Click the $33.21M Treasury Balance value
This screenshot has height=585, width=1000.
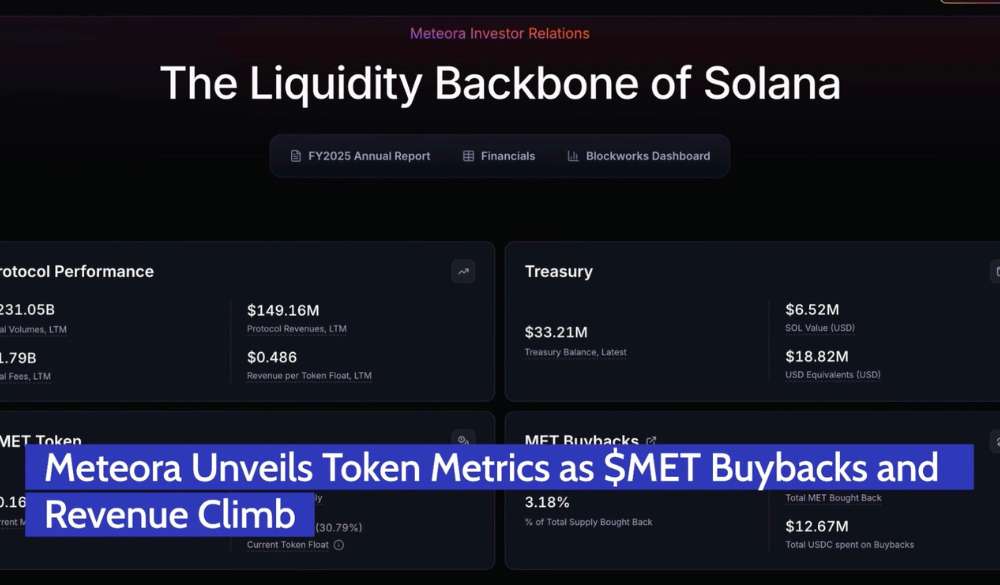(x=556, y=332)
